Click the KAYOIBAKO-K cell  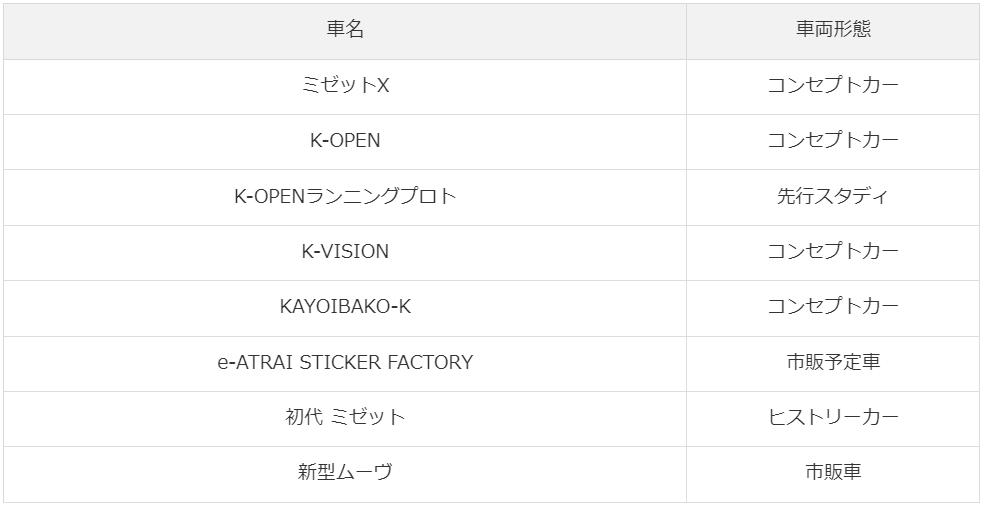pyautogui.click(x=344, y=308)
